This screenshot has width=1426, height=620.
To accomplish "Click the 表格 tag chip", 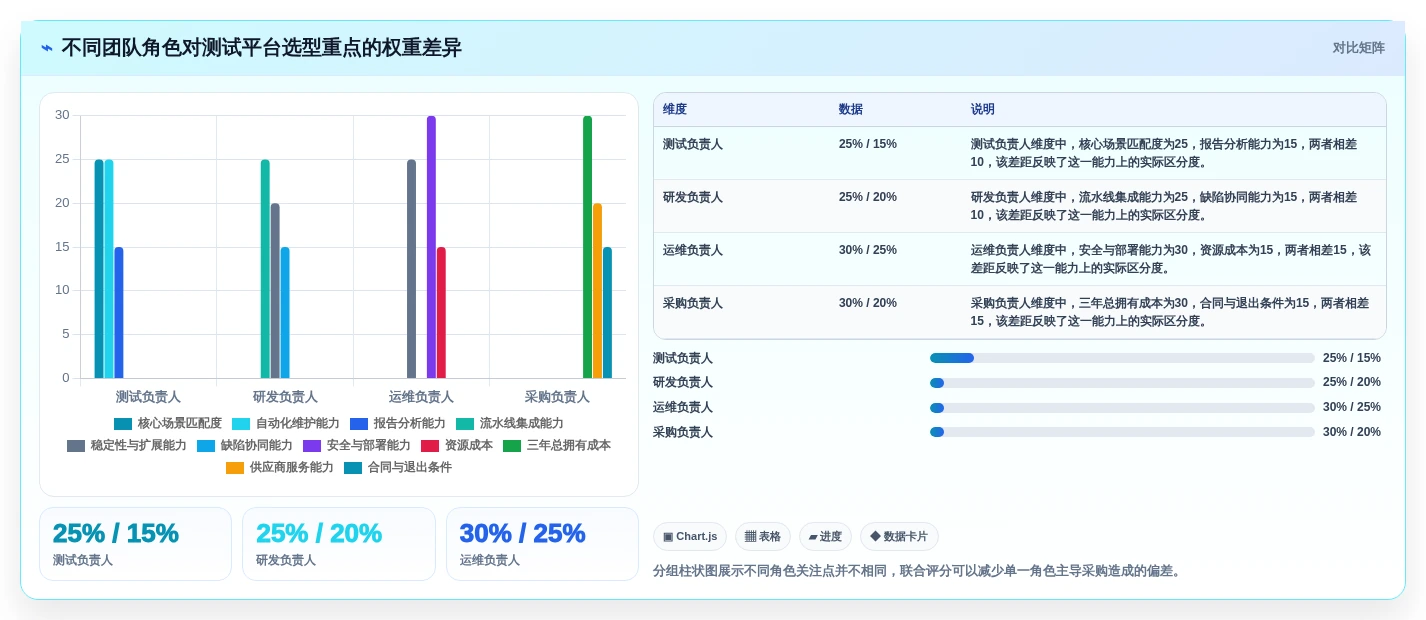I will point(763,536).
